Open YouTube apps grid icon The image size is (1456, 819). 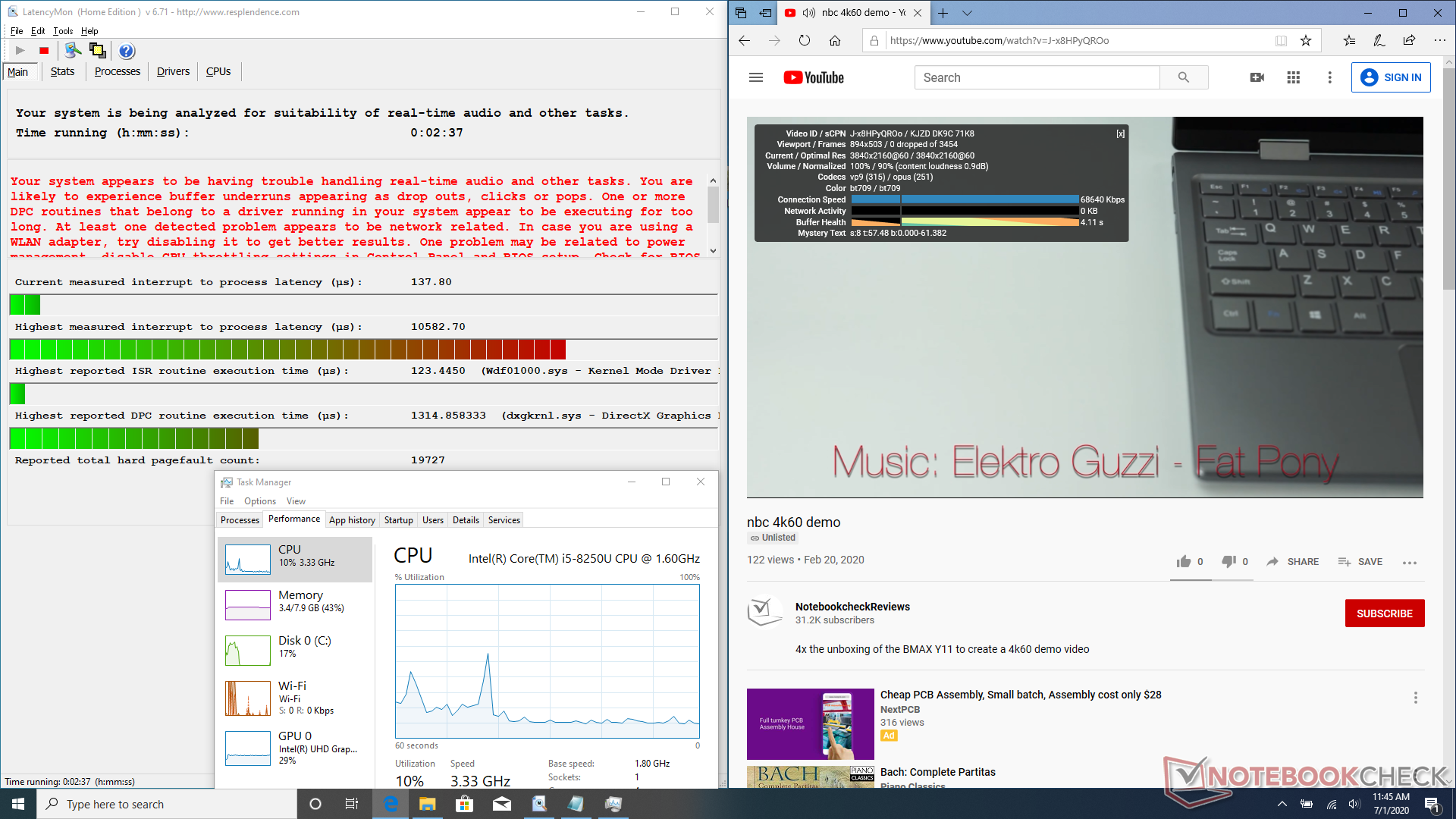tap(1294, 77)
